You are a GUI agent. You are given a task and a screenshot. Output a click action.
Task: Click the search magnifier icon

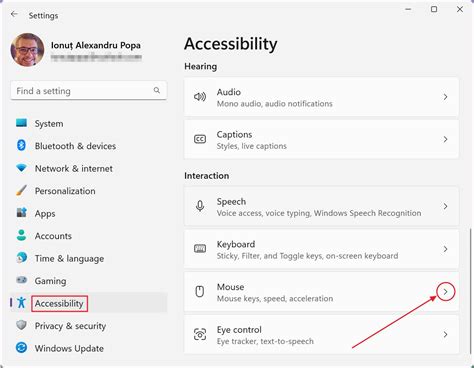(x=157, y=90)
